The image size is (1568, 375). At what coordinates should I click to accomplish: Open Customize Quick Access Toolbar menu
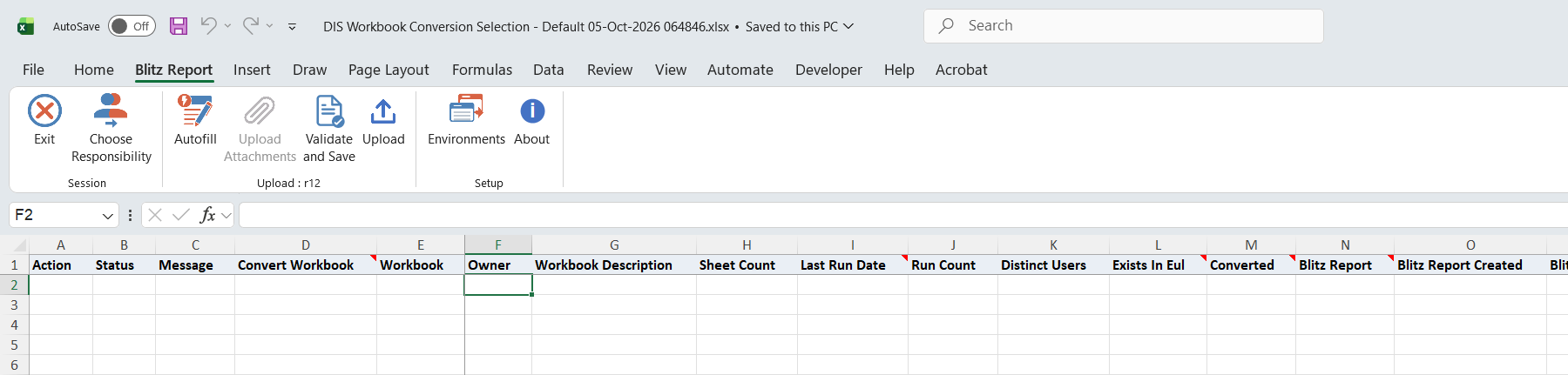click(x=292, y=27)
